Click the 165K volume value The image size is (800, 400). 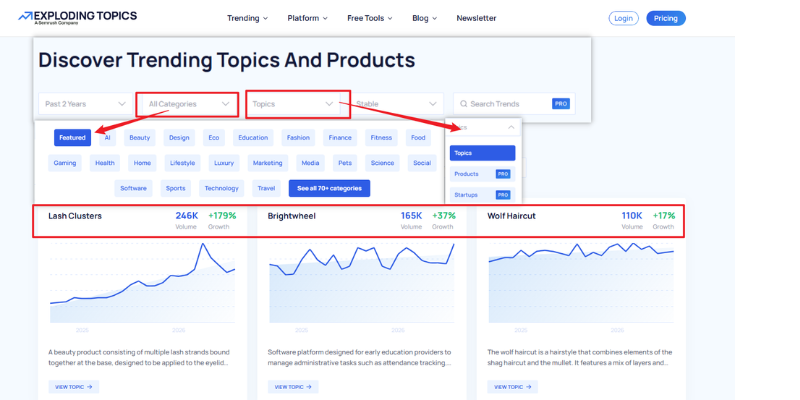pos(411,216)
